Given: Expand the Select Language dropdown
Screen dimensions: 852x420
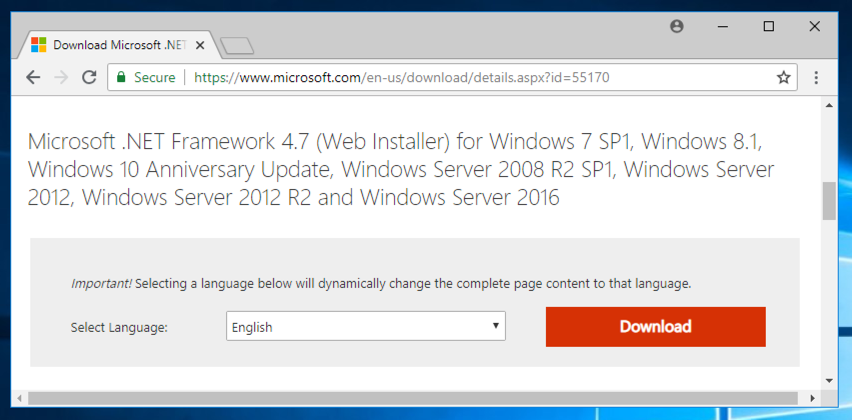Looking at the screenshot, I should [x=366, y=327].
